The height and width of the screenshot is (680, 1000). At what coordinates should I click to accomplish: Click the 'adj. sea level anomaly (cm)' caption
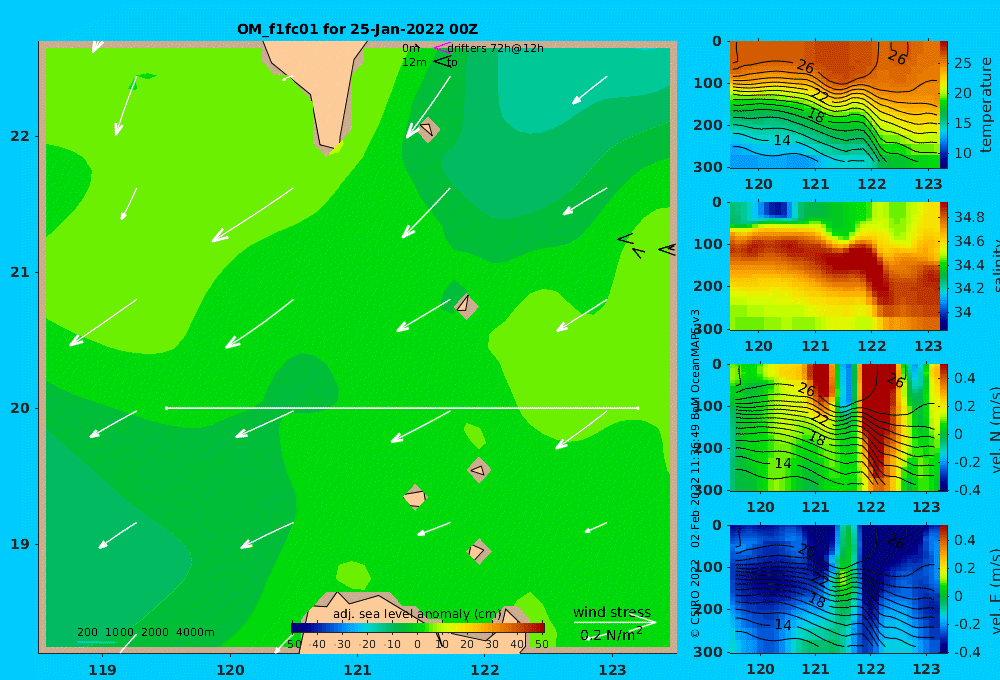[x=417, y=614]
